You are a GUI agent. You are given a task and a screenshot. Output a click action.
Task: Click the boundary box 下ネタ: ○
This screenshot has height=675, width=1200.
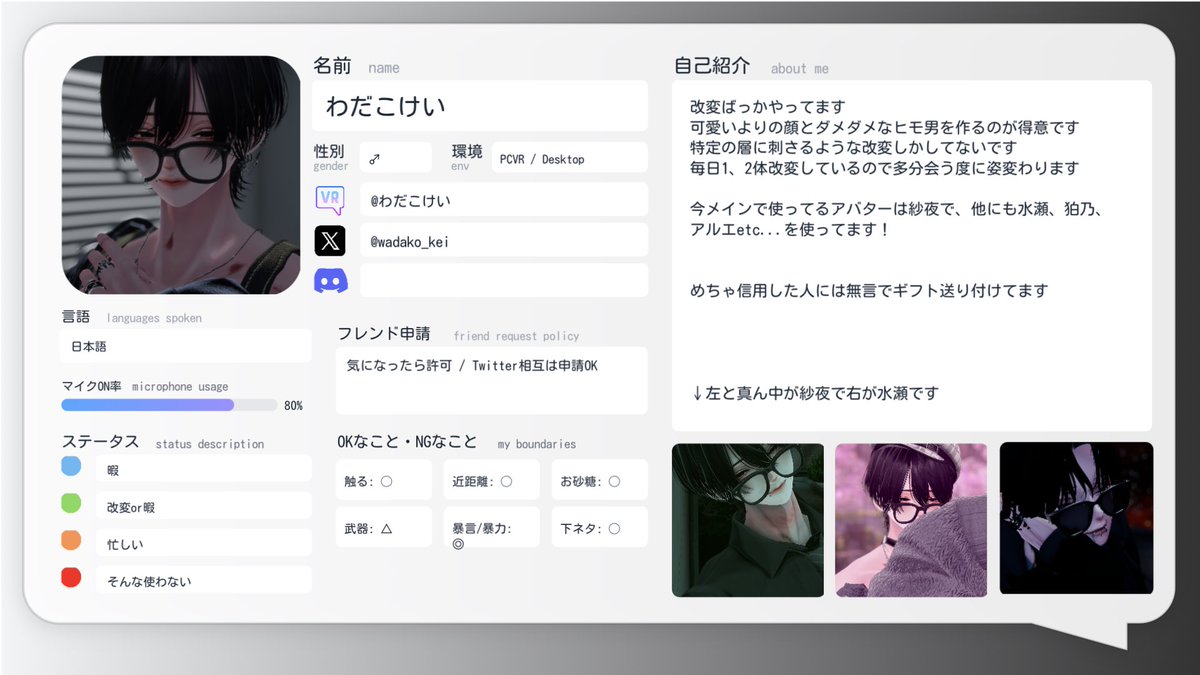[599, 527]
